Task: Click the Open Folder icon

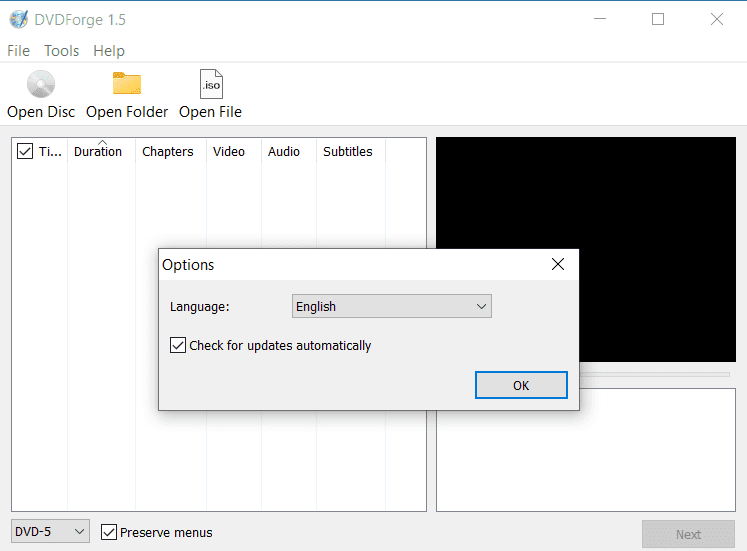Action: (x=127, y=83)
